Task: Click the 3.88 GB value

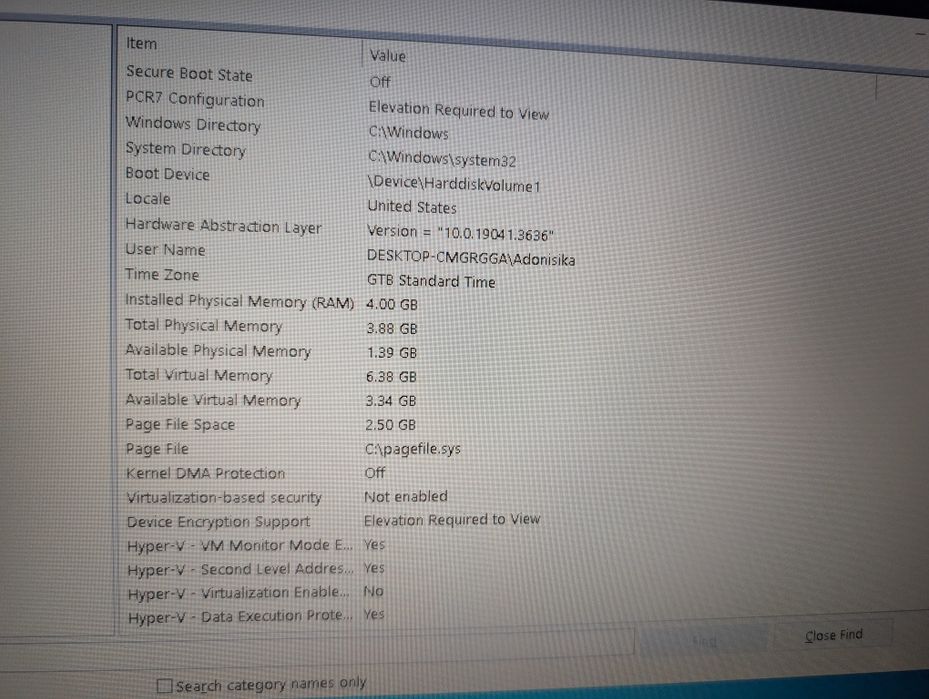Action: (392, 329)
